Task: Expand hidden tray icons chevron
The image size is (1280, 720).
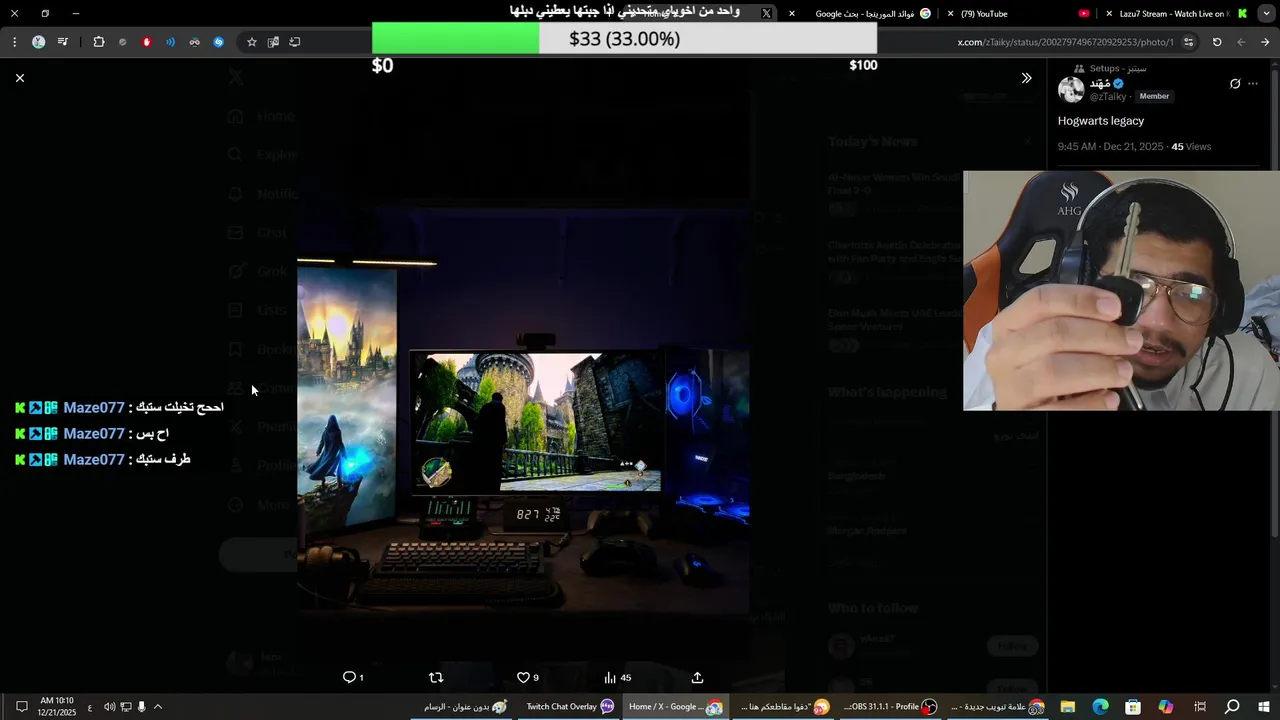Action: (x=157, y=707)
